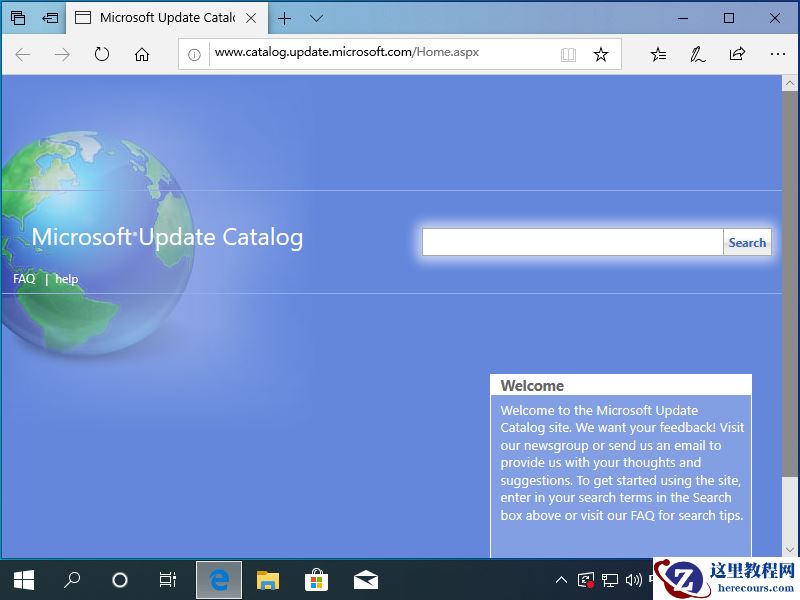
Task: Open a new tab with plus button
Action: click(x=285, y=18)
